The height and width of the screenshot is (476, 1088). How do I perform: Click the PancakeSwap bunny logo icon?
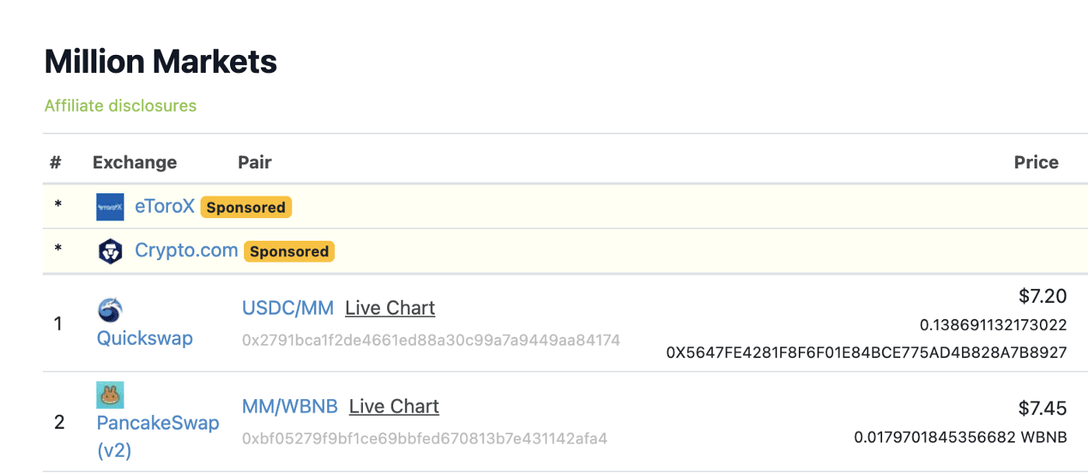click(110, 395)
